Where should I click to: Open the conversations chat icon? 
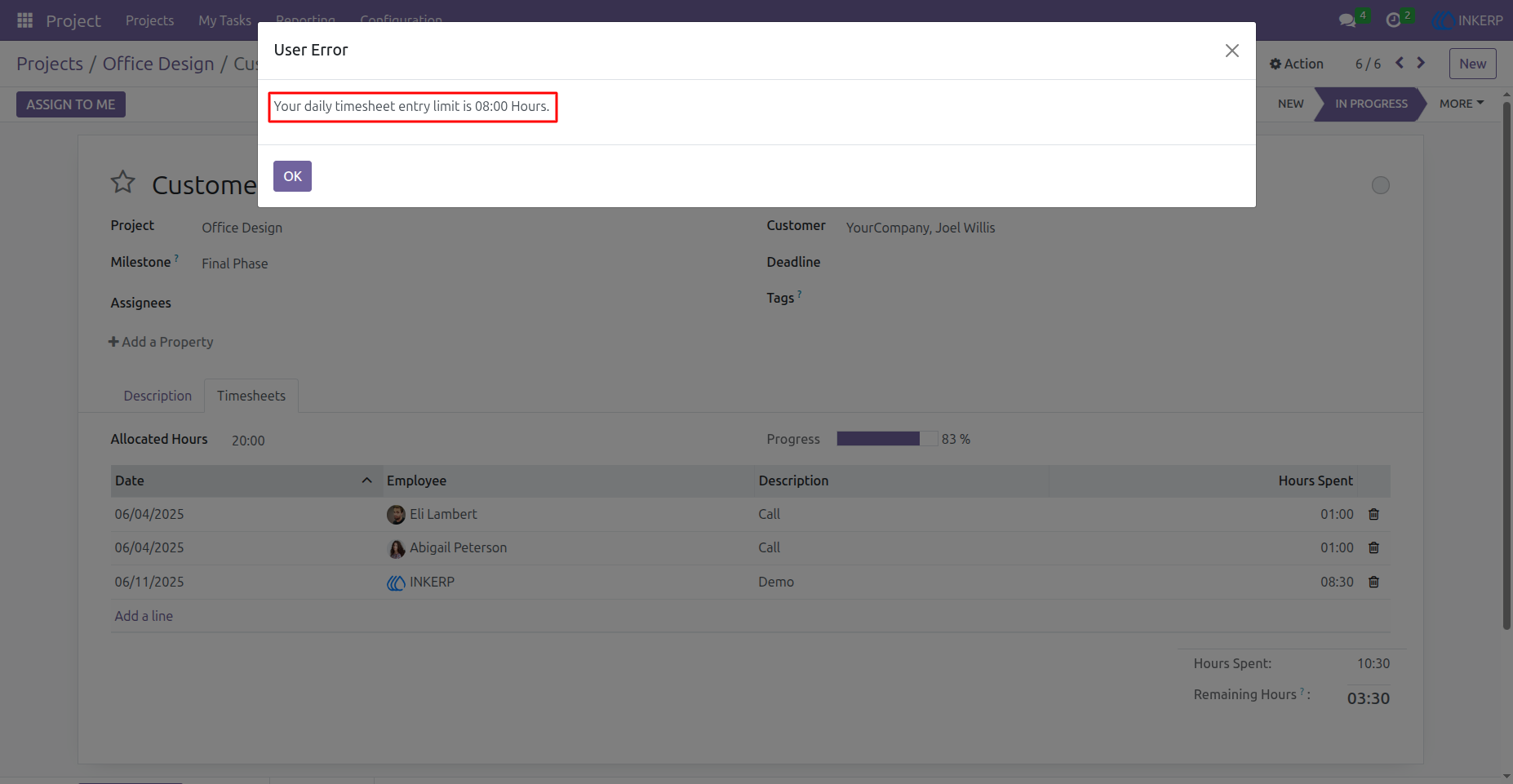[1347, 20]
